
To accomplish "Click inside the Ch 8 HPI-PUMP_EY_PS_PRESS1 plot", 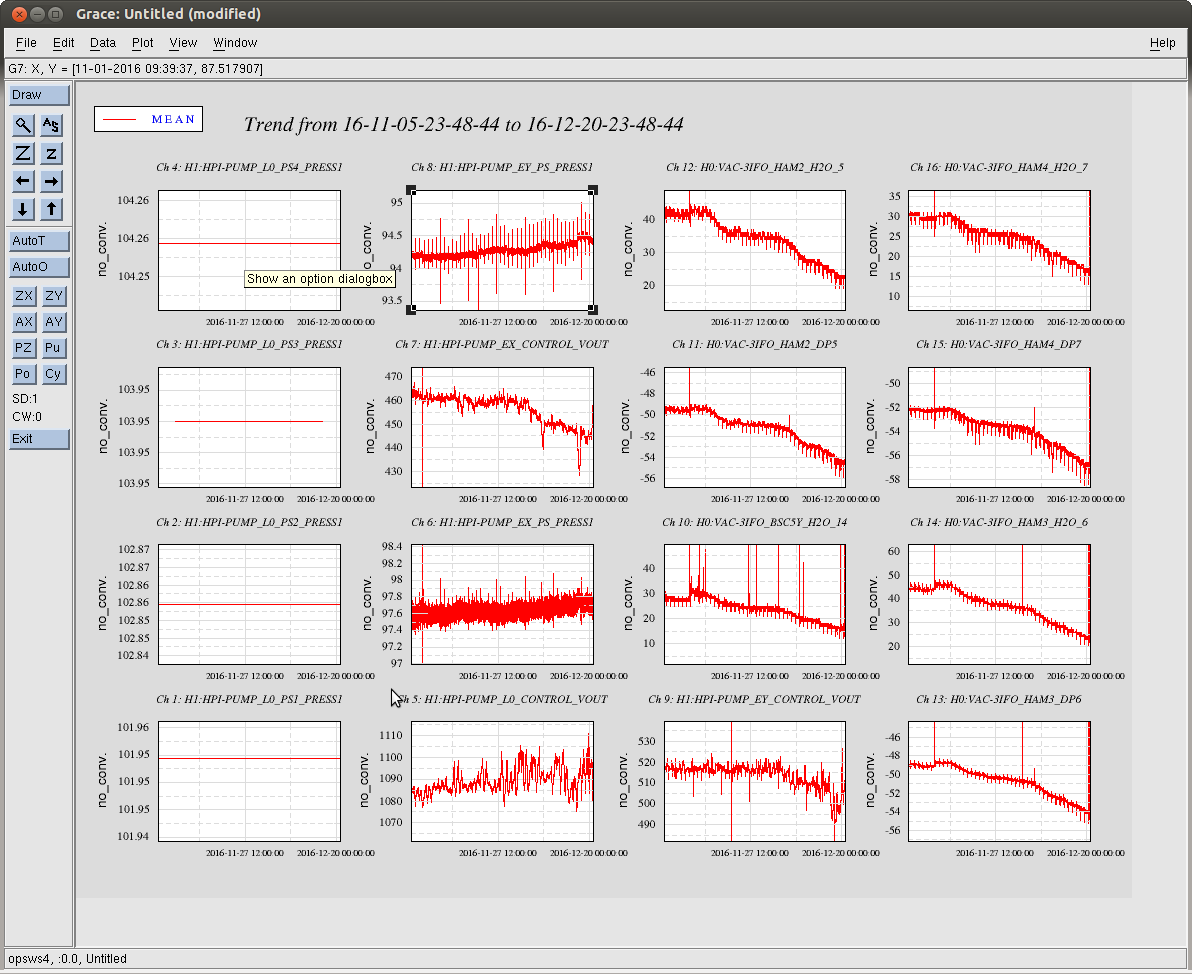I will pyautogui.click(x=502, y=250).
